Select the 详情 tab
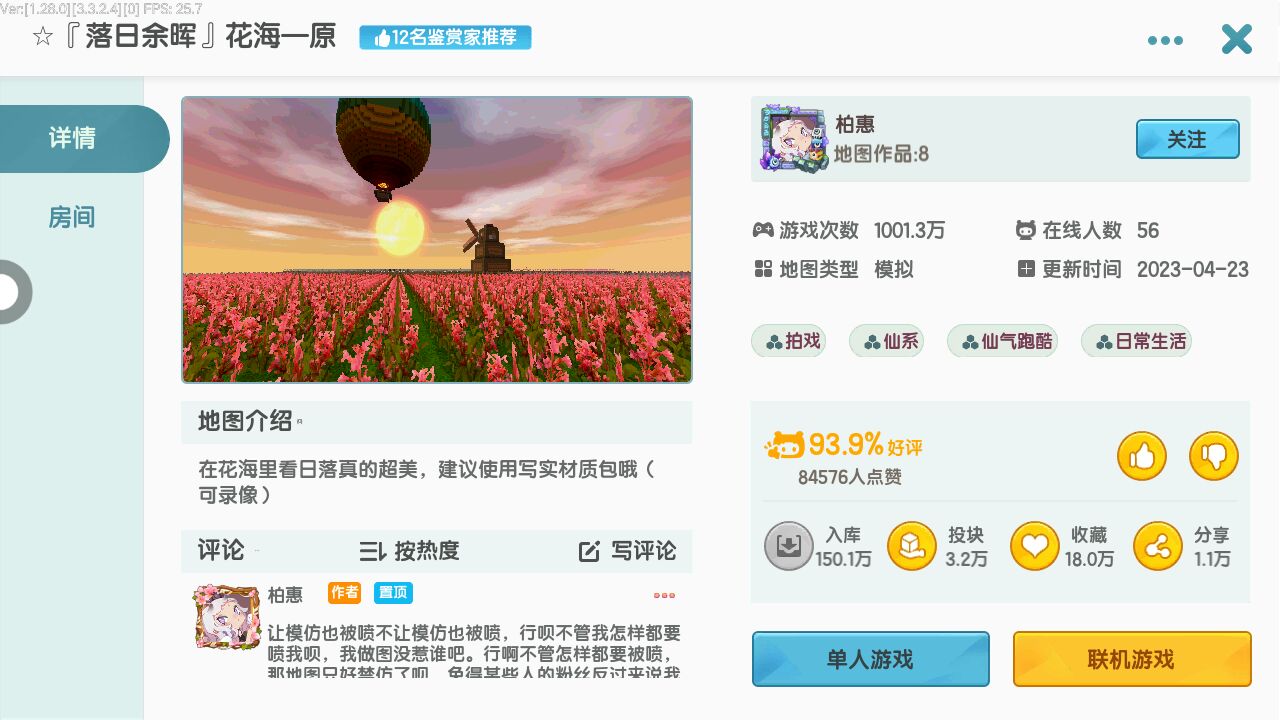 pos(72,138)
